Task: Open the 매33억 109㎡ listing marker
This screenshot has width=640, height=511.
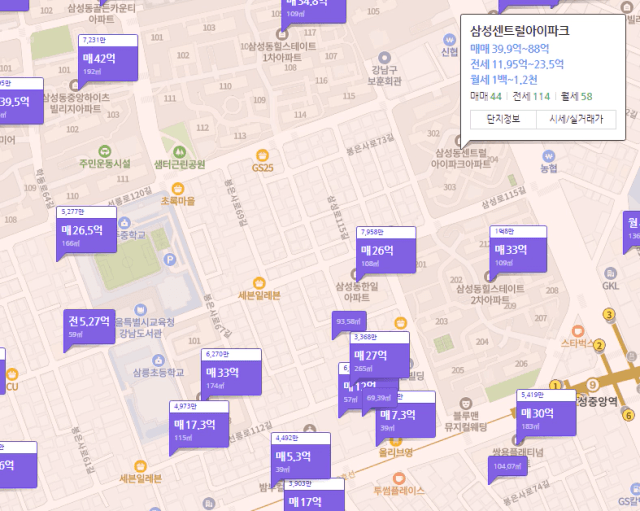Action: coord(518,249)
